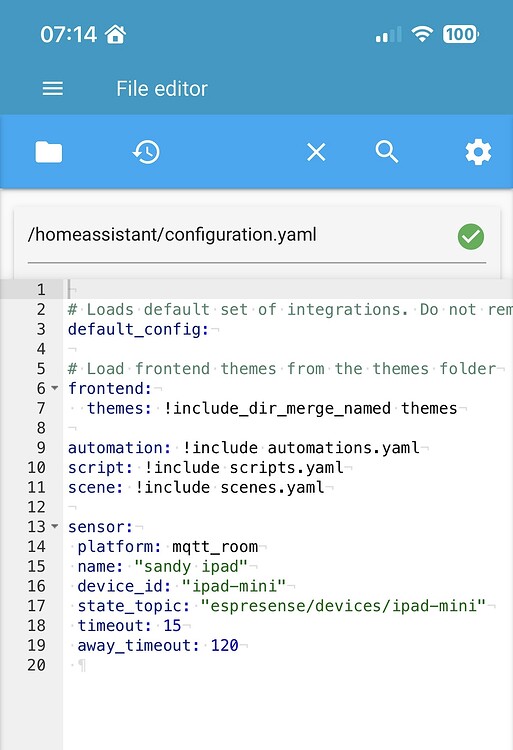Collapse the frontend block at line 6
This screenshot has width=513, height=750.
click(x=55, y=388)
